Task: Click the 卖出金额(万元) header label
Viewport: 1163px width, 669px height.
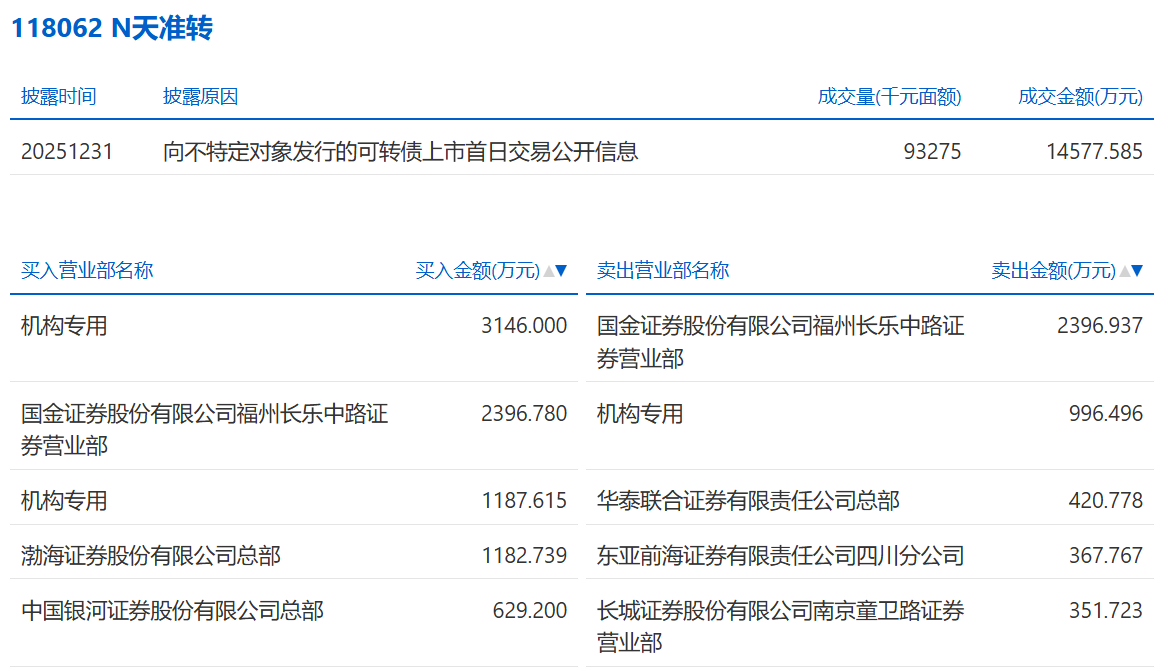Action: pyautogui.click(x=1053, y=271)
